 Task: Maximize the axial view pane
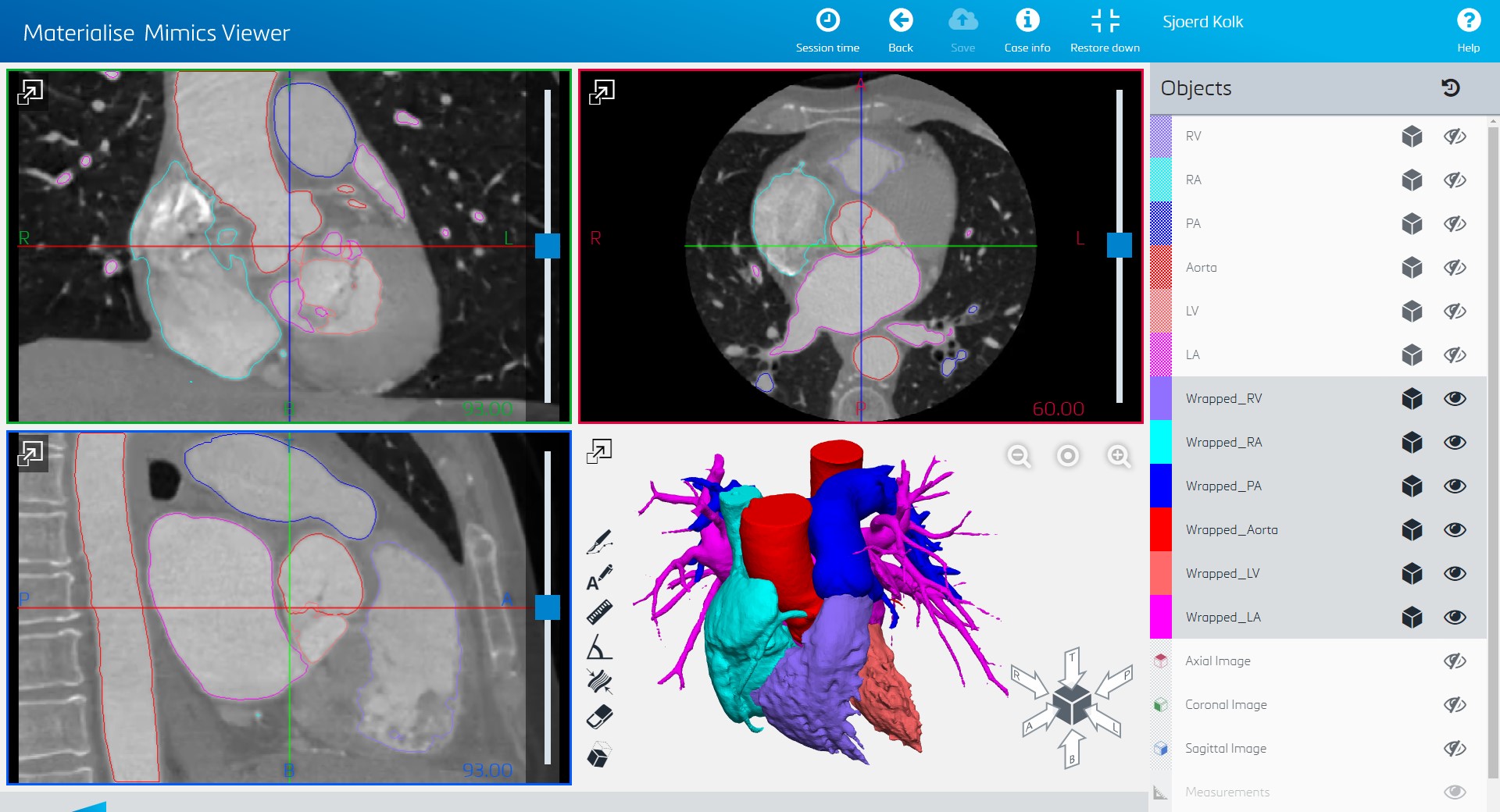point(602,91)
